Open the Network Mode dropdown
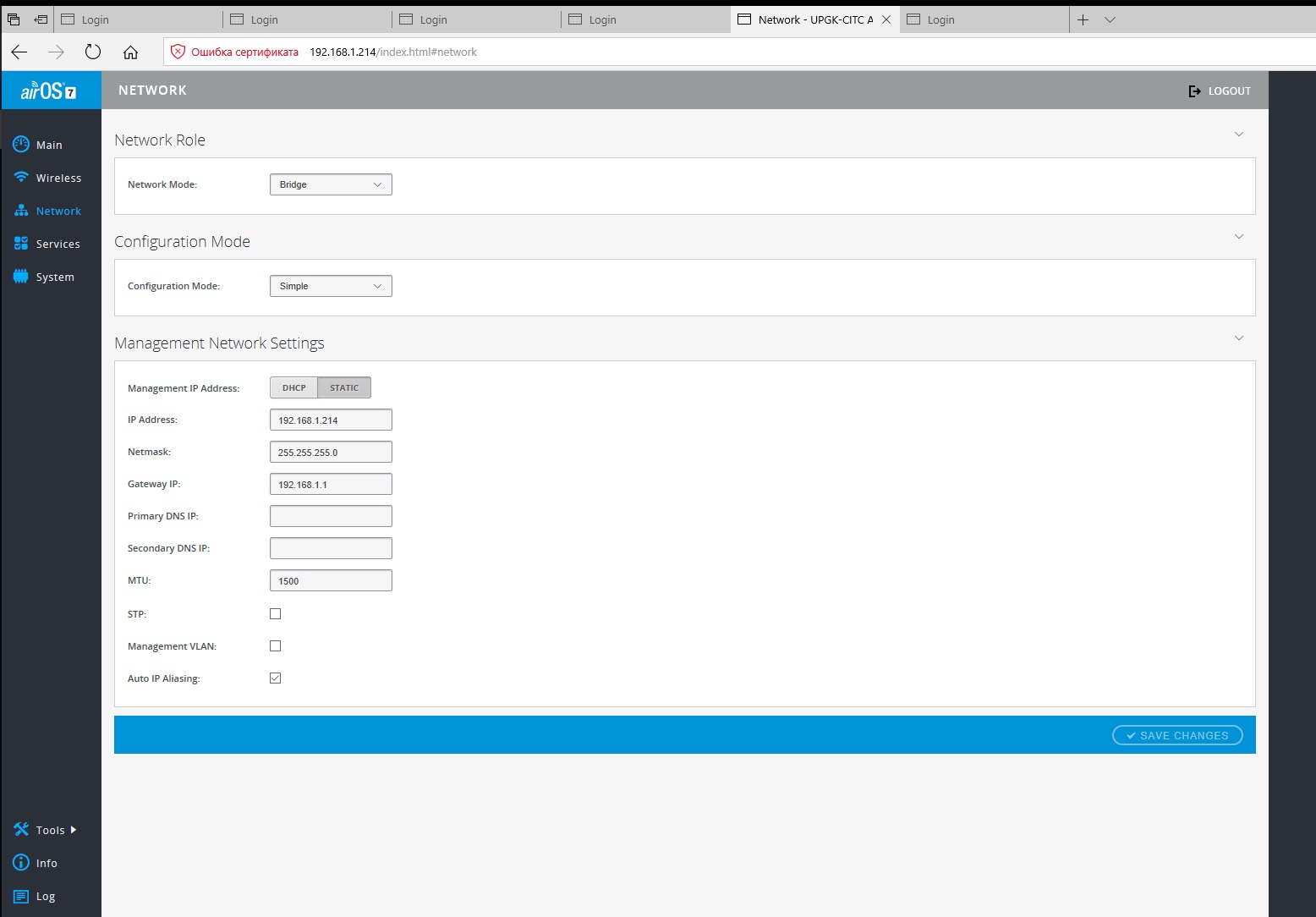The height and width of the screenshot is (917, 1316). coord(331,184)
